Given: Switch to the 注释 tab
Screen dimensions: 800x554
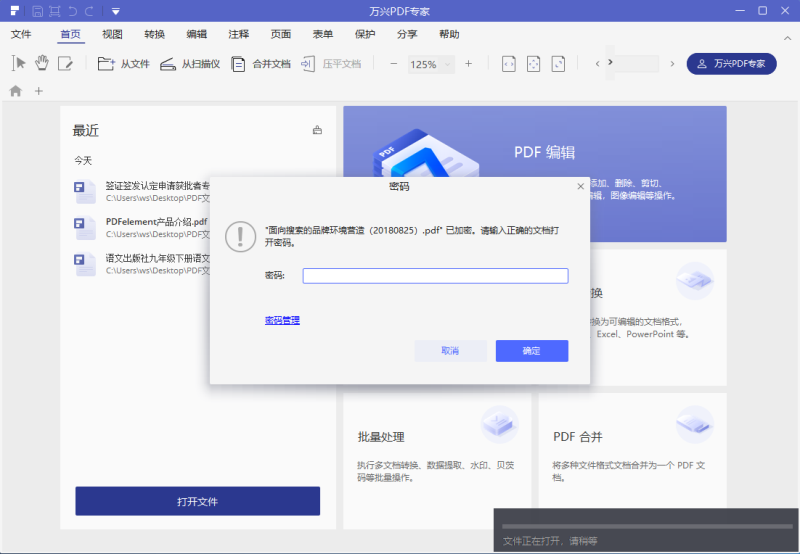Looking at the screenshot, I should [x=239, y=34].
